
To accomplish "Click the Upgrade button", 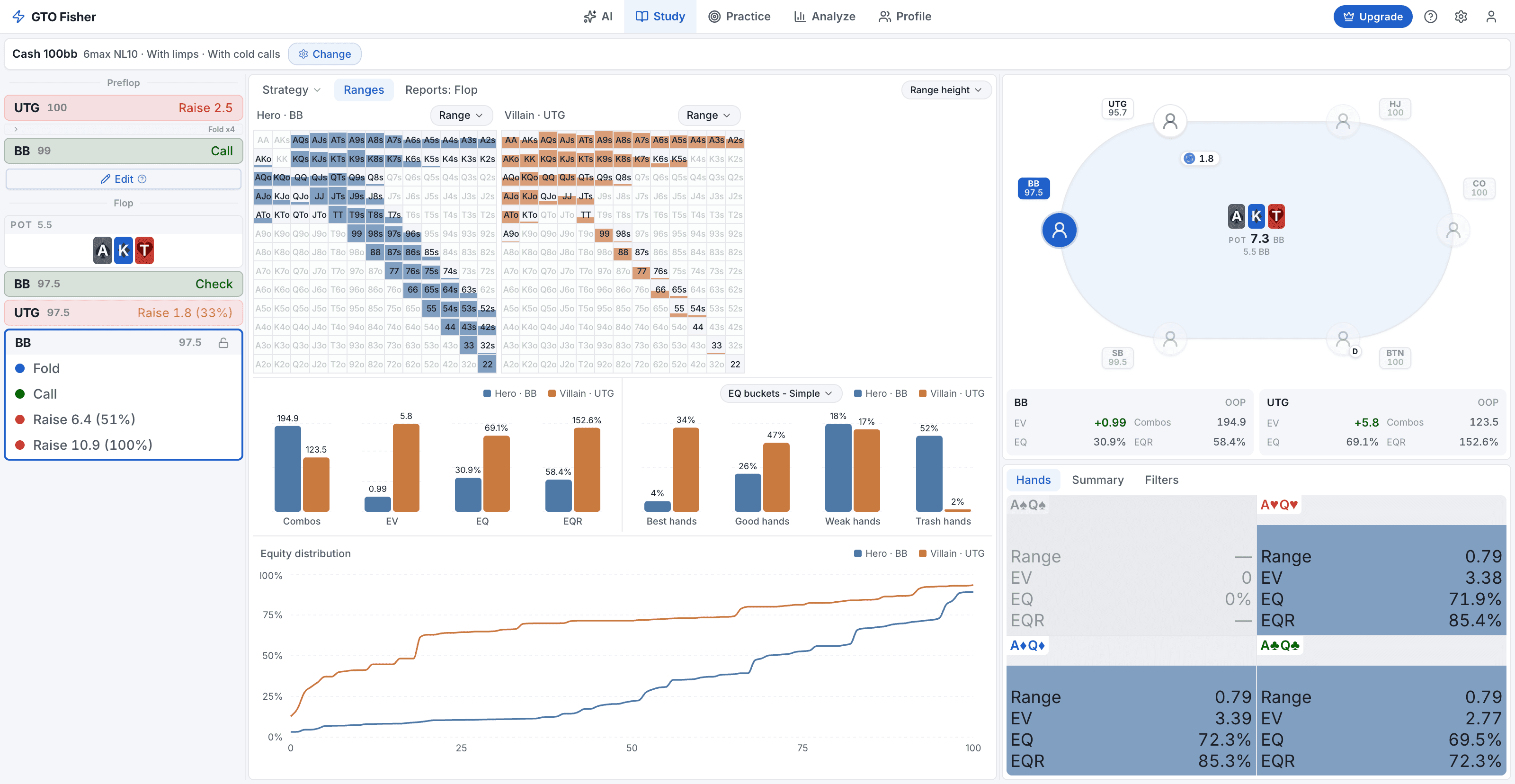I will tap(1372, 17).
